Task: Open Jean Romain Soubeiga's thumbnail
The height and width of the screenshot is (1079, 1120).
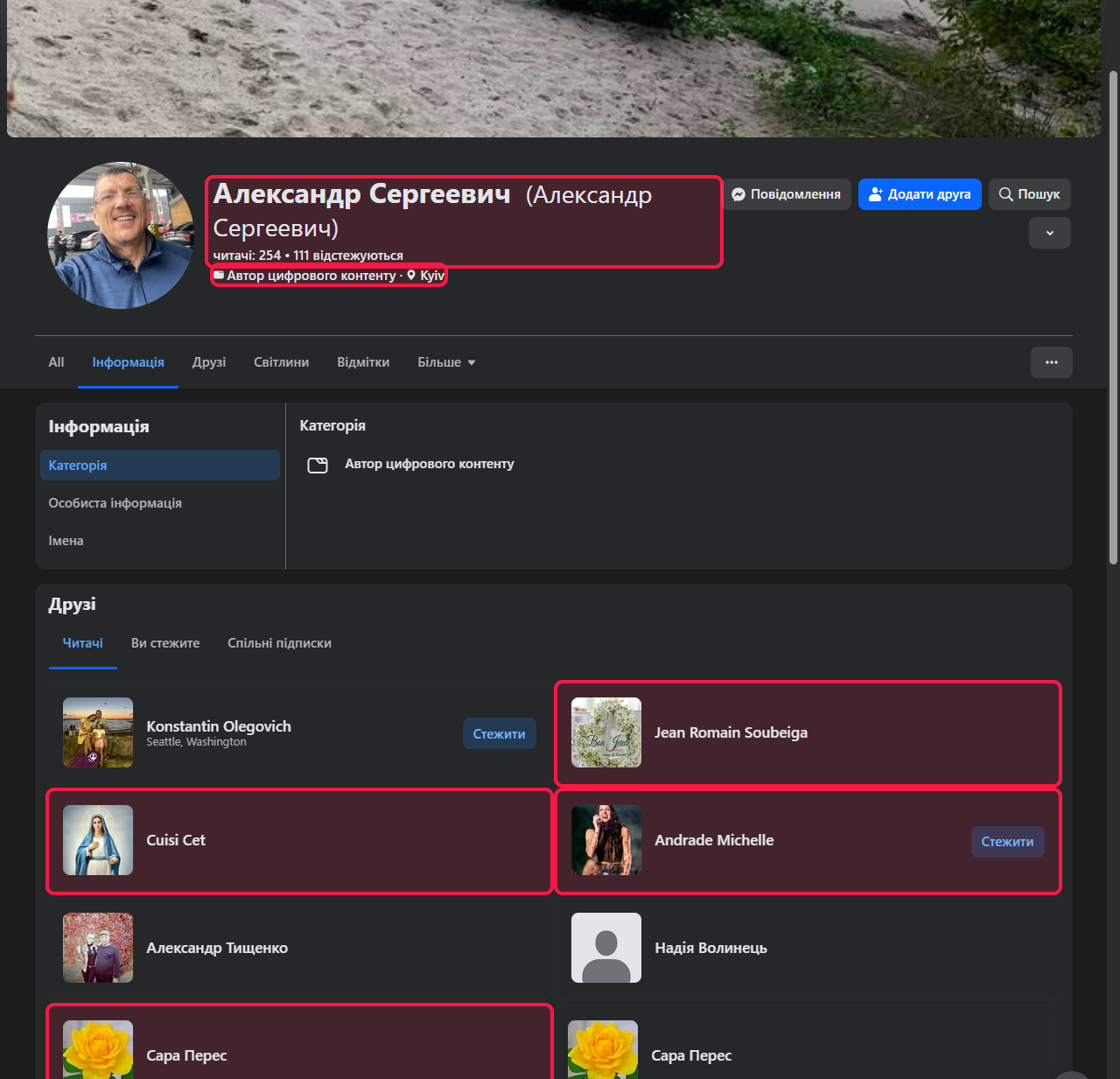Action: 606,732
